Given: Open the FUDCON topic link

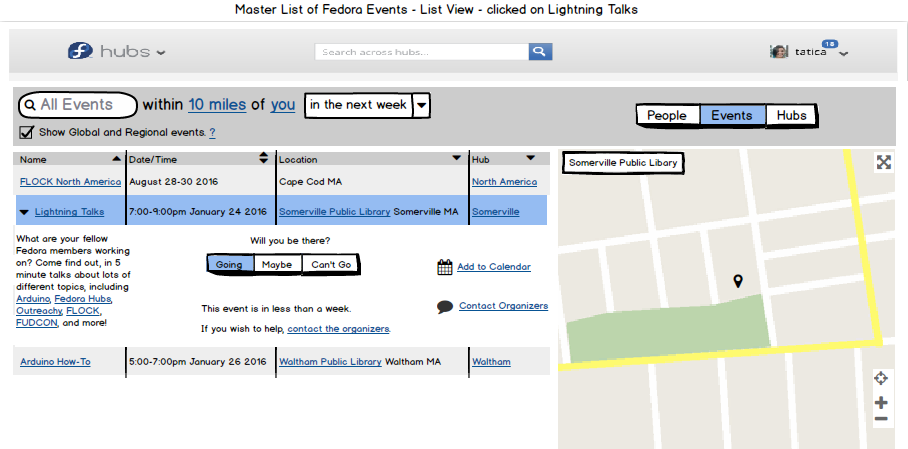Looking at the screenshot, I should [37, 323].
